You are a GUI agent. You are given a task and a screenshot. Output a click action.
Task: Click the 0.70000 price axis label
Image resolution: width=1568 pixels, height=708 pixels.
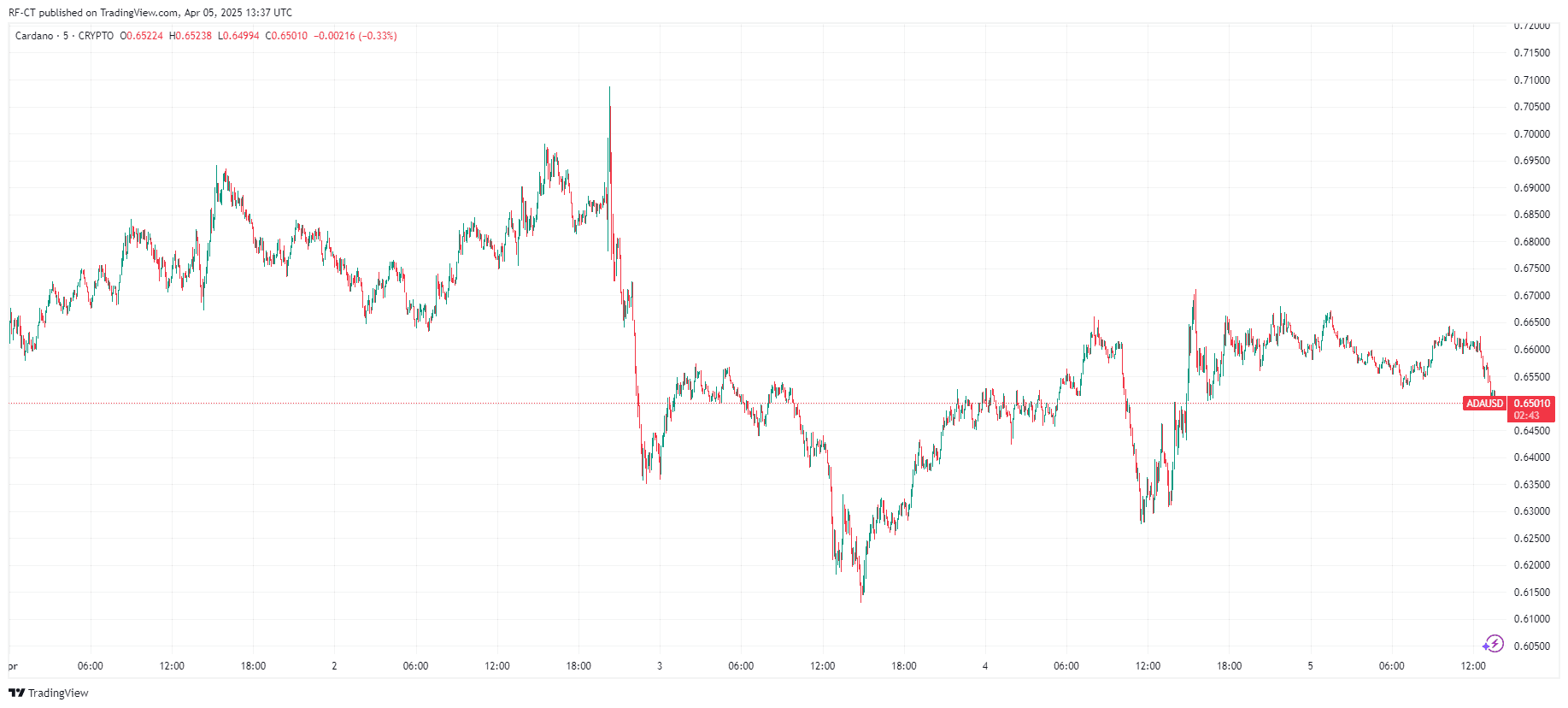pyautogui.click(x=1531, y=134)
